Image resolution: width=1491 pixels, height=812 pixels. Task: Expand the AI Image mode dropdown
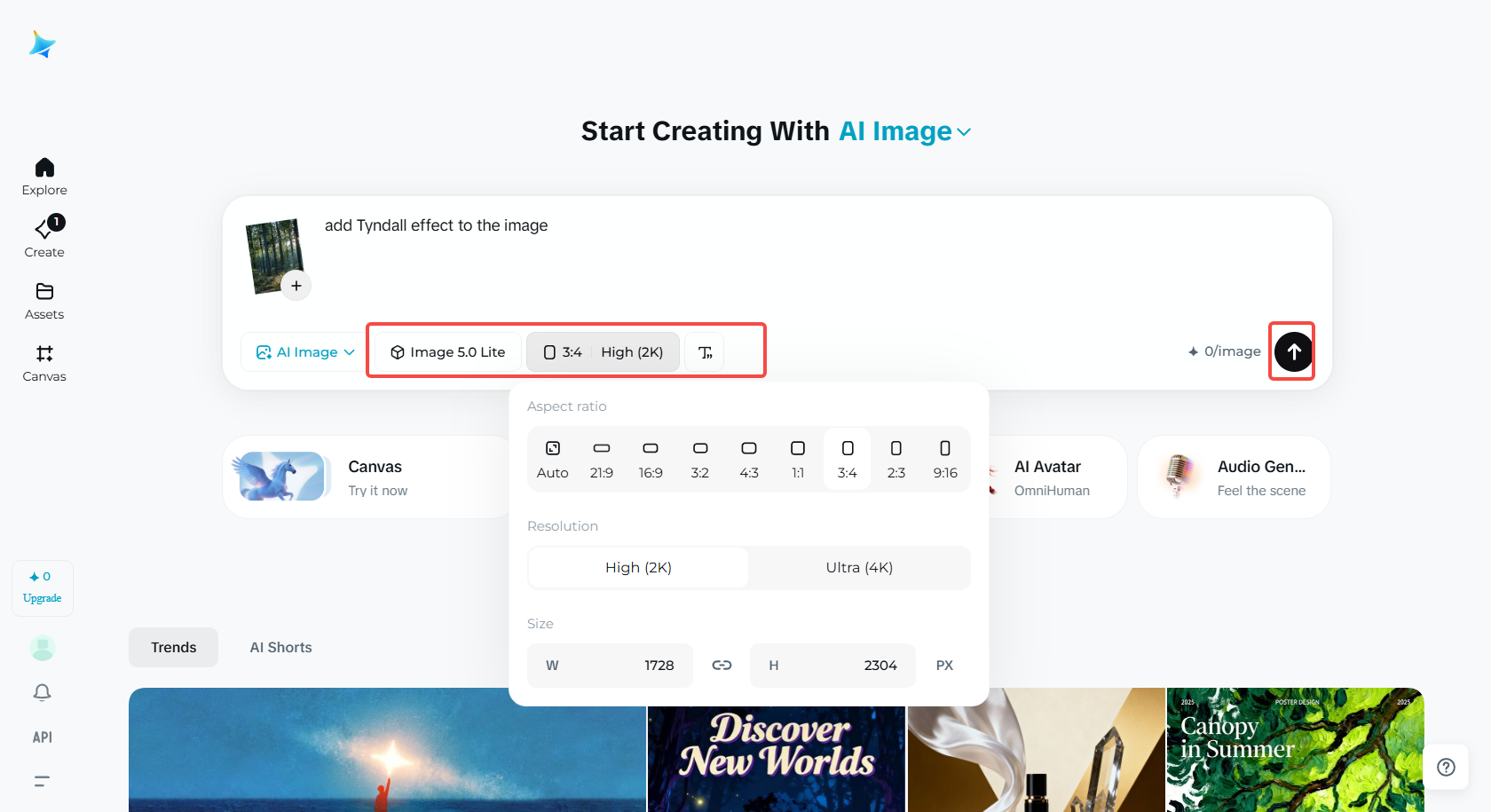tap(304, 352)
